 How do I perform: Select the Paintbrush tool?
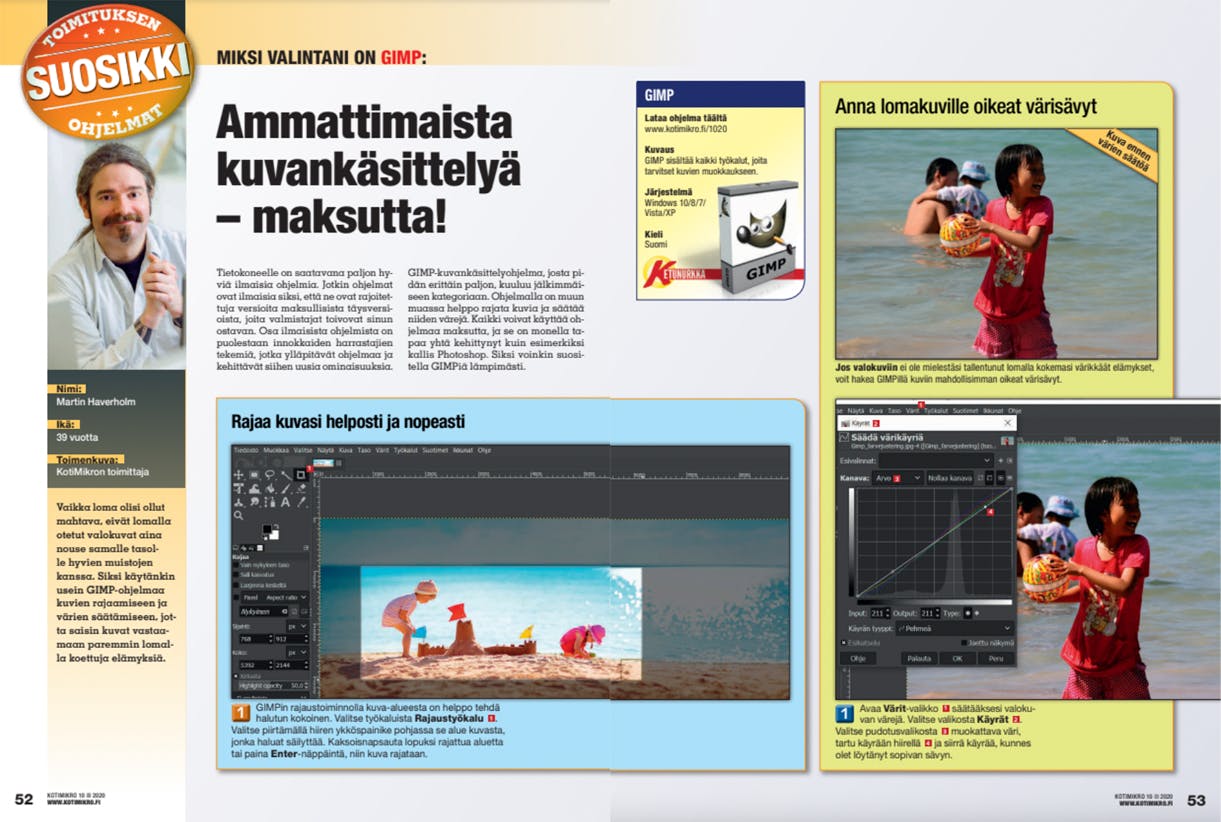point(286,489)
